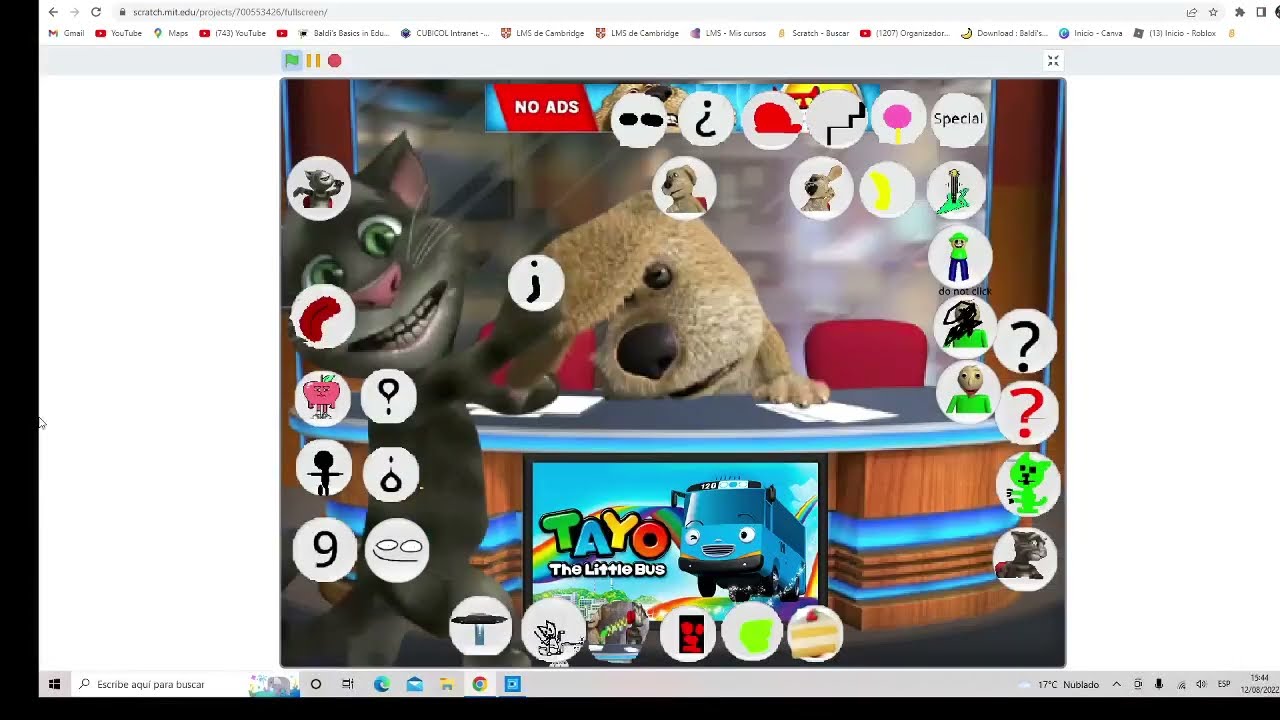Bookmark this page with the star
Image resolution: width=1280 pixels, height=720 pixels.
pos(1213,12)
